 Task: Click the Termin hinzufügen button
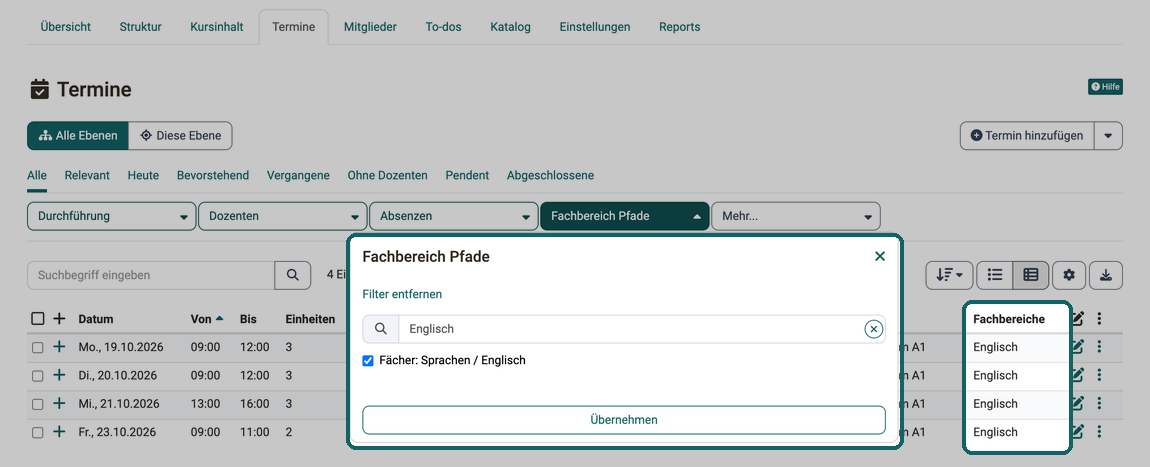click(1027, 136)
